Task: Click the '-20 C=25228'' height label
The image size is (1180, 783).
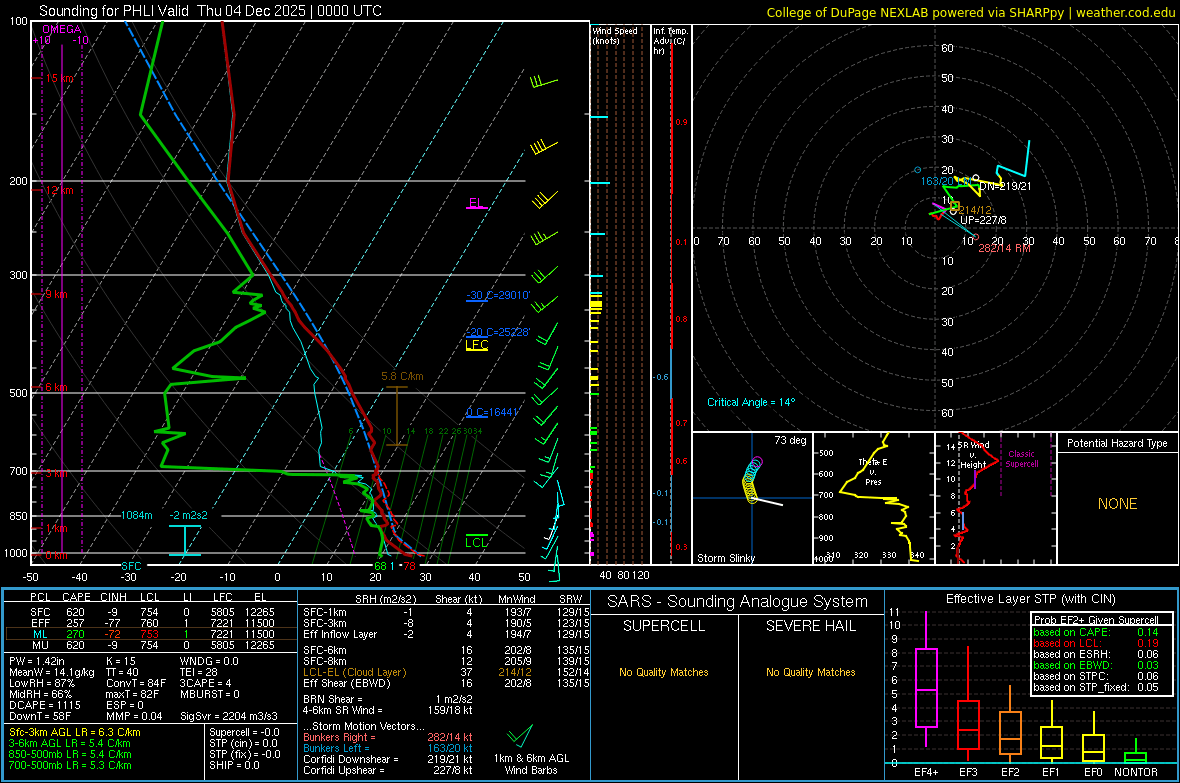Action: pyautogui.click(x=498, y=332)
